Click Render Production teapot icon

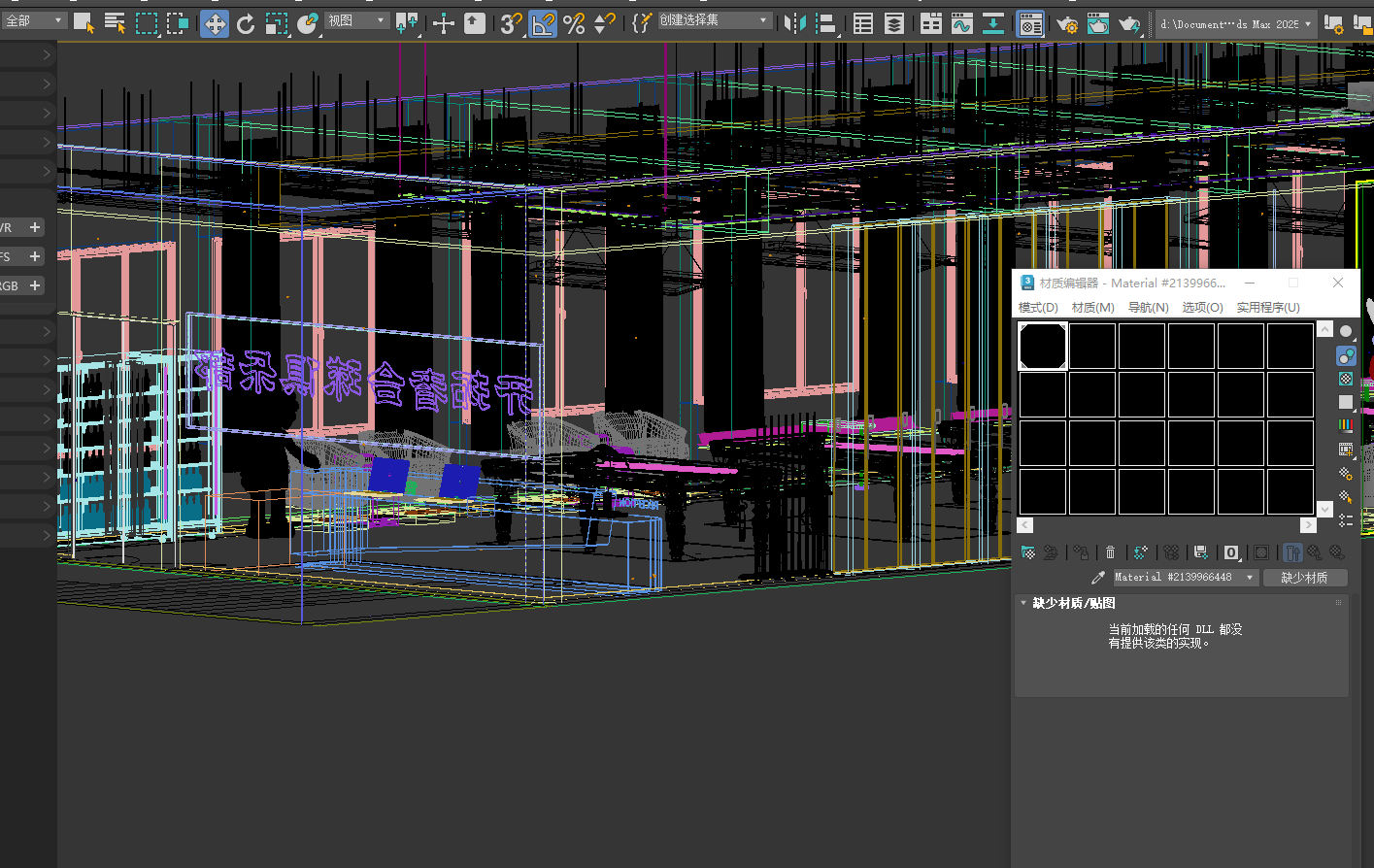(1129, 23)
